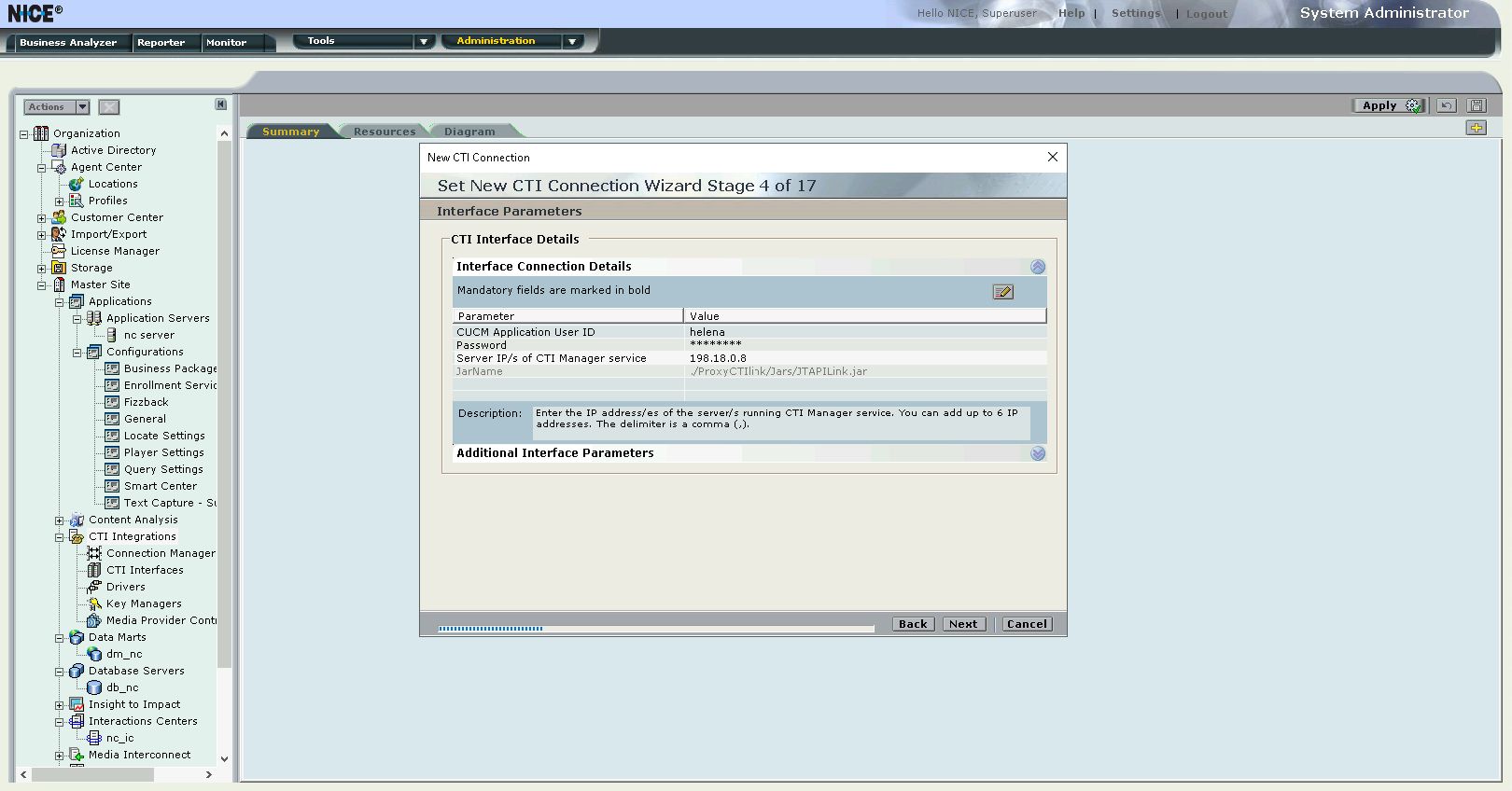This screenshot has height=791, width=1512.
Task: Click Next in the CTI wizard
Action: [963, 624]
